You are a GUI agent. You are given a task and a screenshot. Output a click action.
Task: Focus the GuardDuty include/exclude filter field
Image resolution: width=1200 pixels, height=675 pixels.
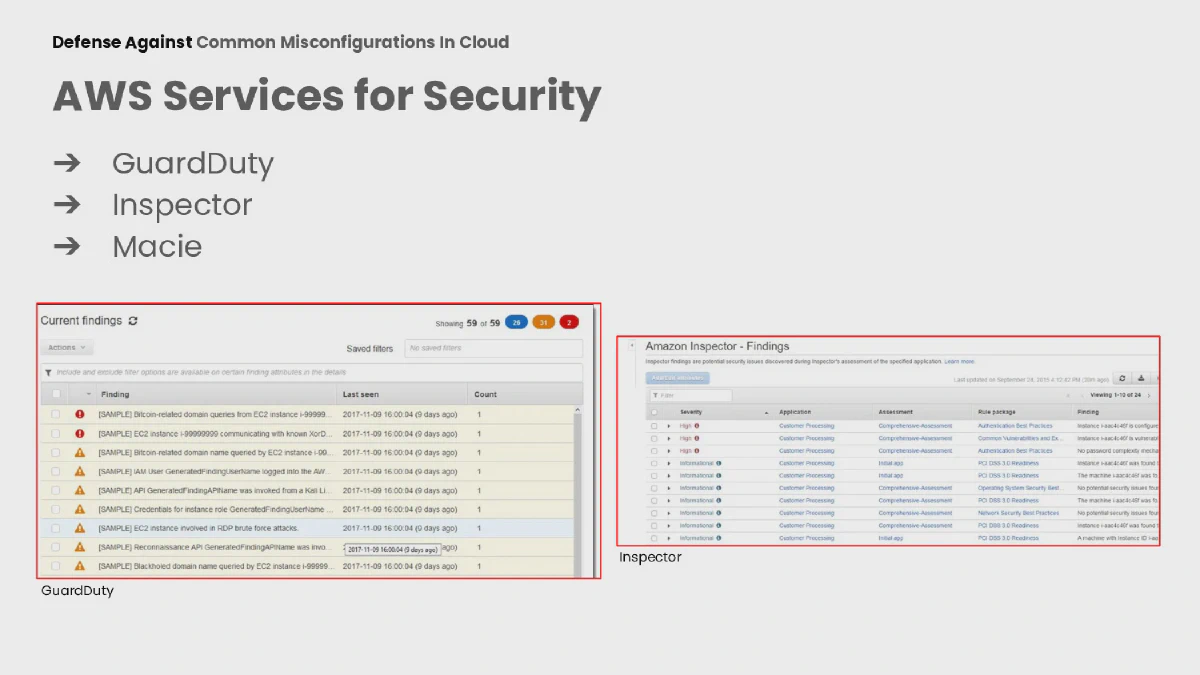point(311,371)
